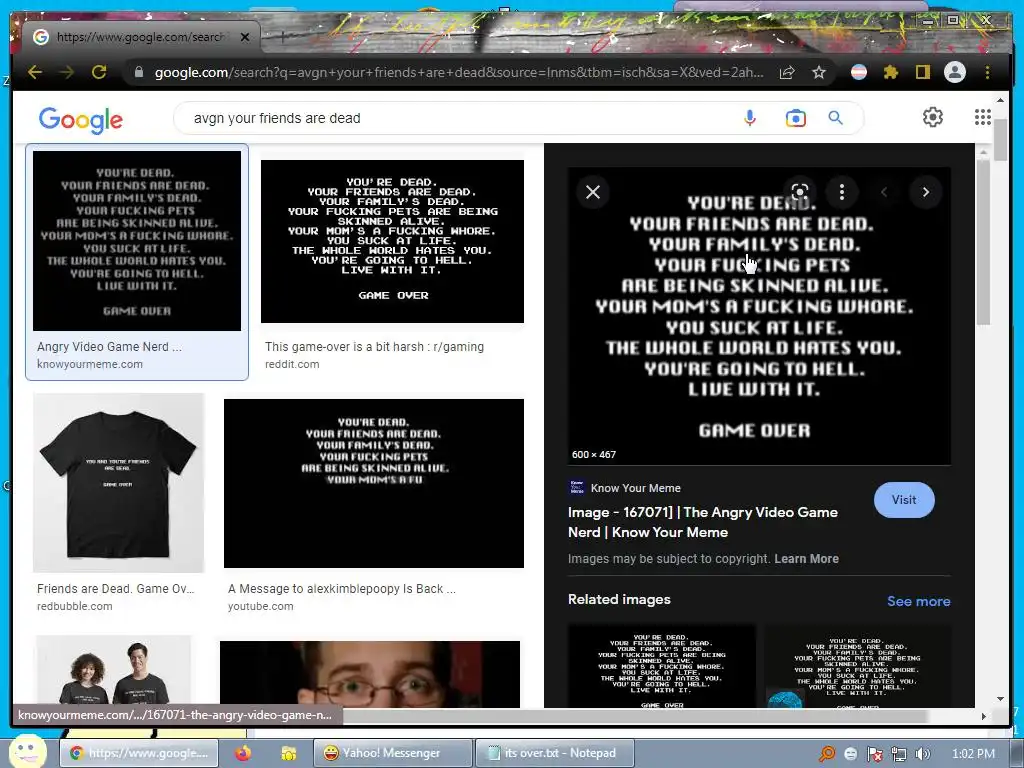
Task: Click the browser forward arrow
Action: (x=67, y=72)
